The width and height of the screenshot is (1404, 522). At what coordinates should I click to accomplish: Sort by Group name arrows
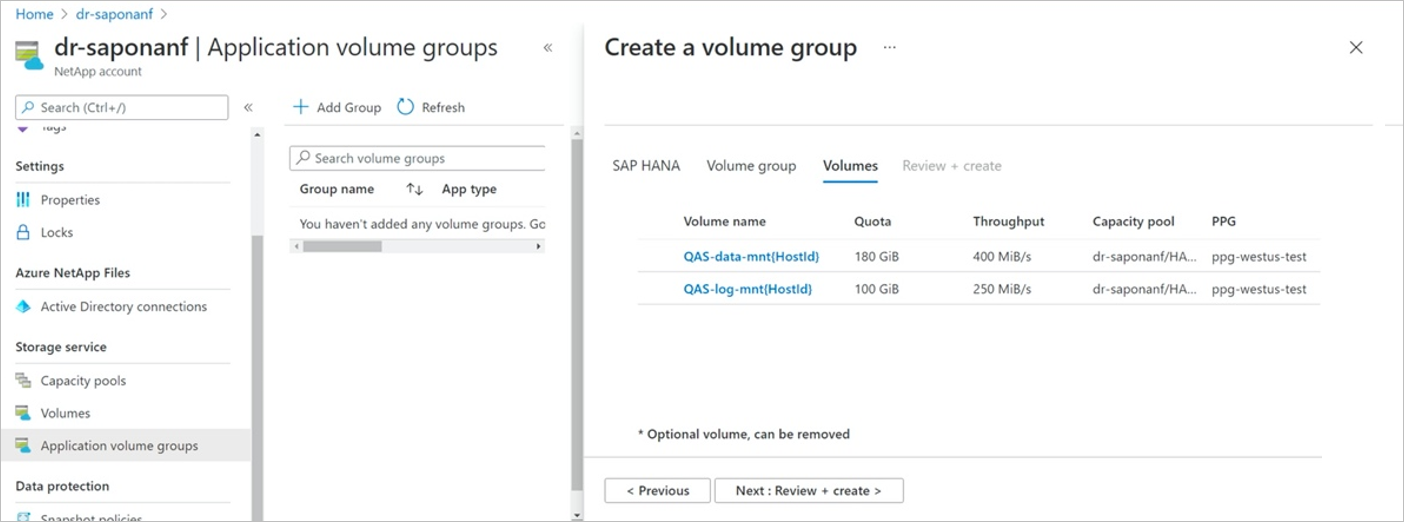pos(414,189)
